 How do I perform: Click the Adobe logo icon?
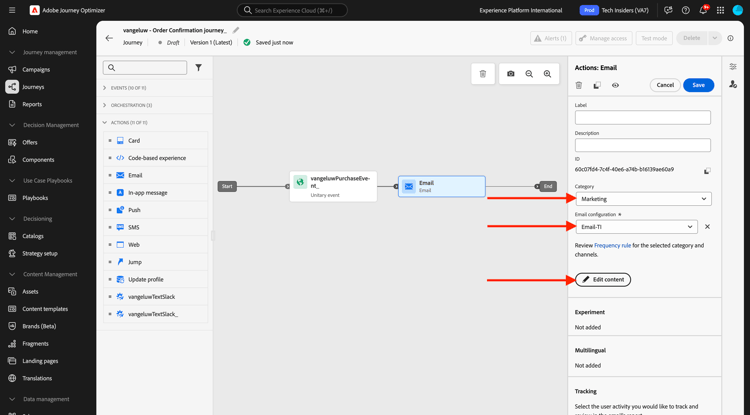[34, 10]
